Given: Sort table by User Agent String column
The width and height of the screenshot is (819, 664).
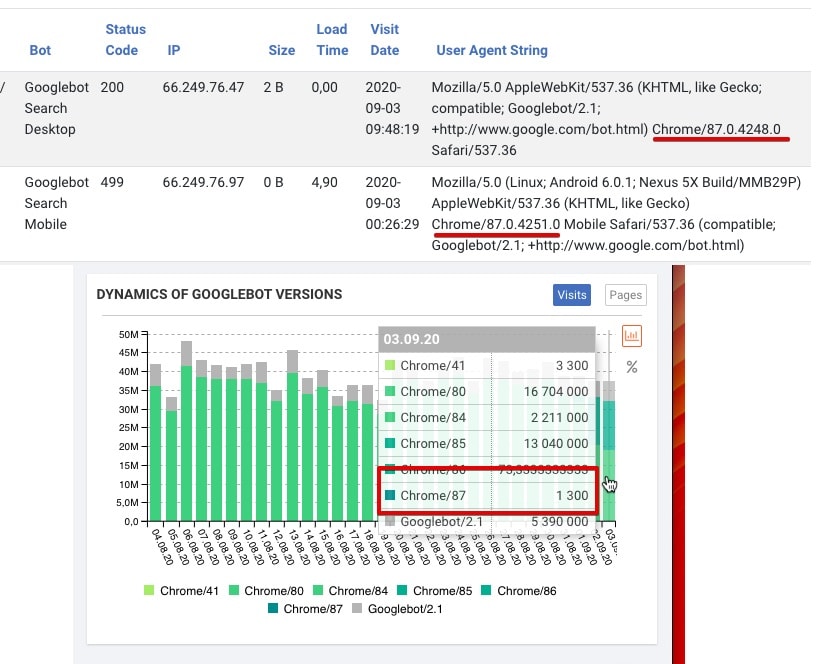Looking at the screenshot, I should (492, 50).
